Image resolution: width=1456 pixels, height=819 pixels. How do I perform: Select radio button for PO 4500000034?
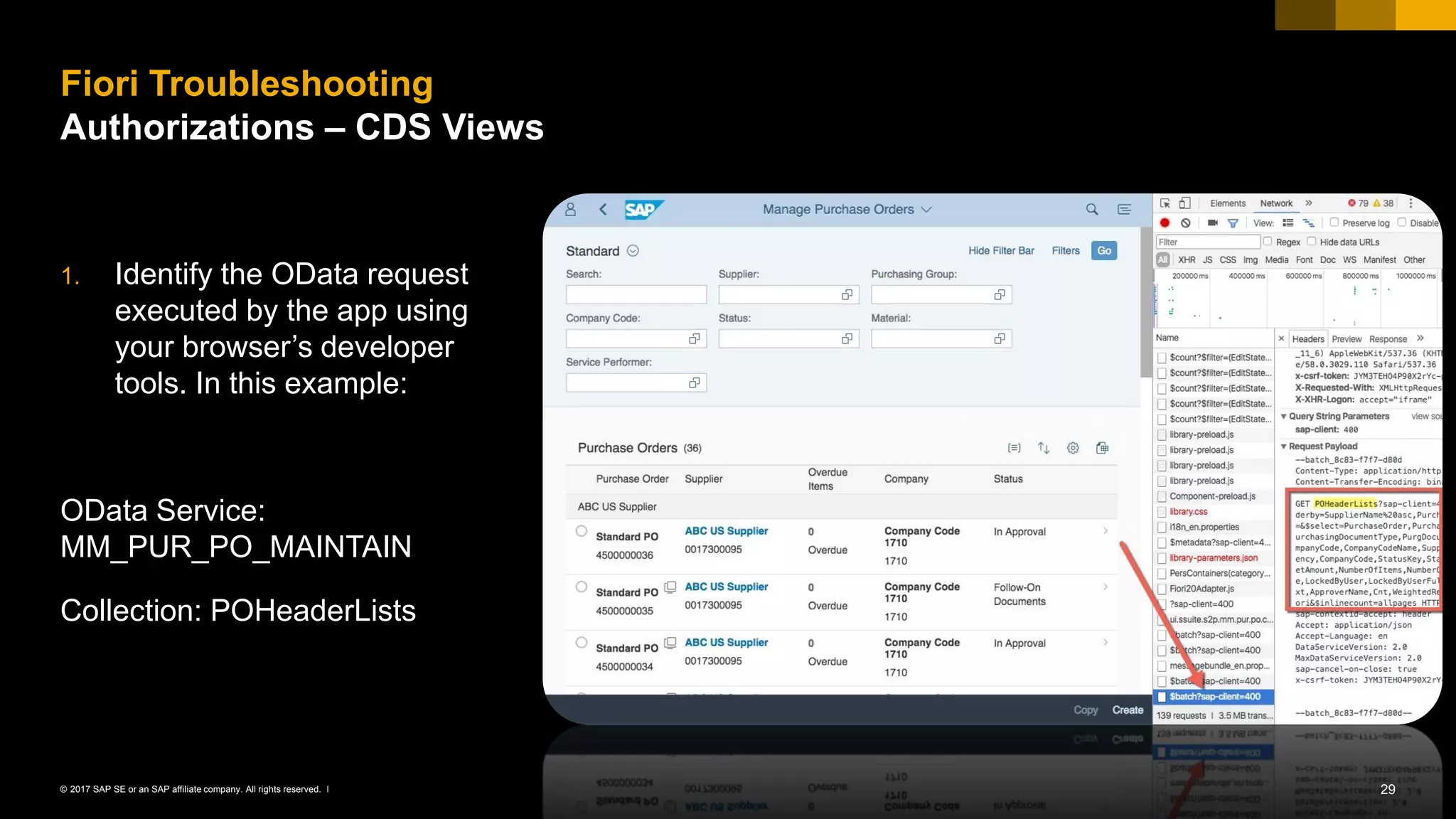(582, 643)
